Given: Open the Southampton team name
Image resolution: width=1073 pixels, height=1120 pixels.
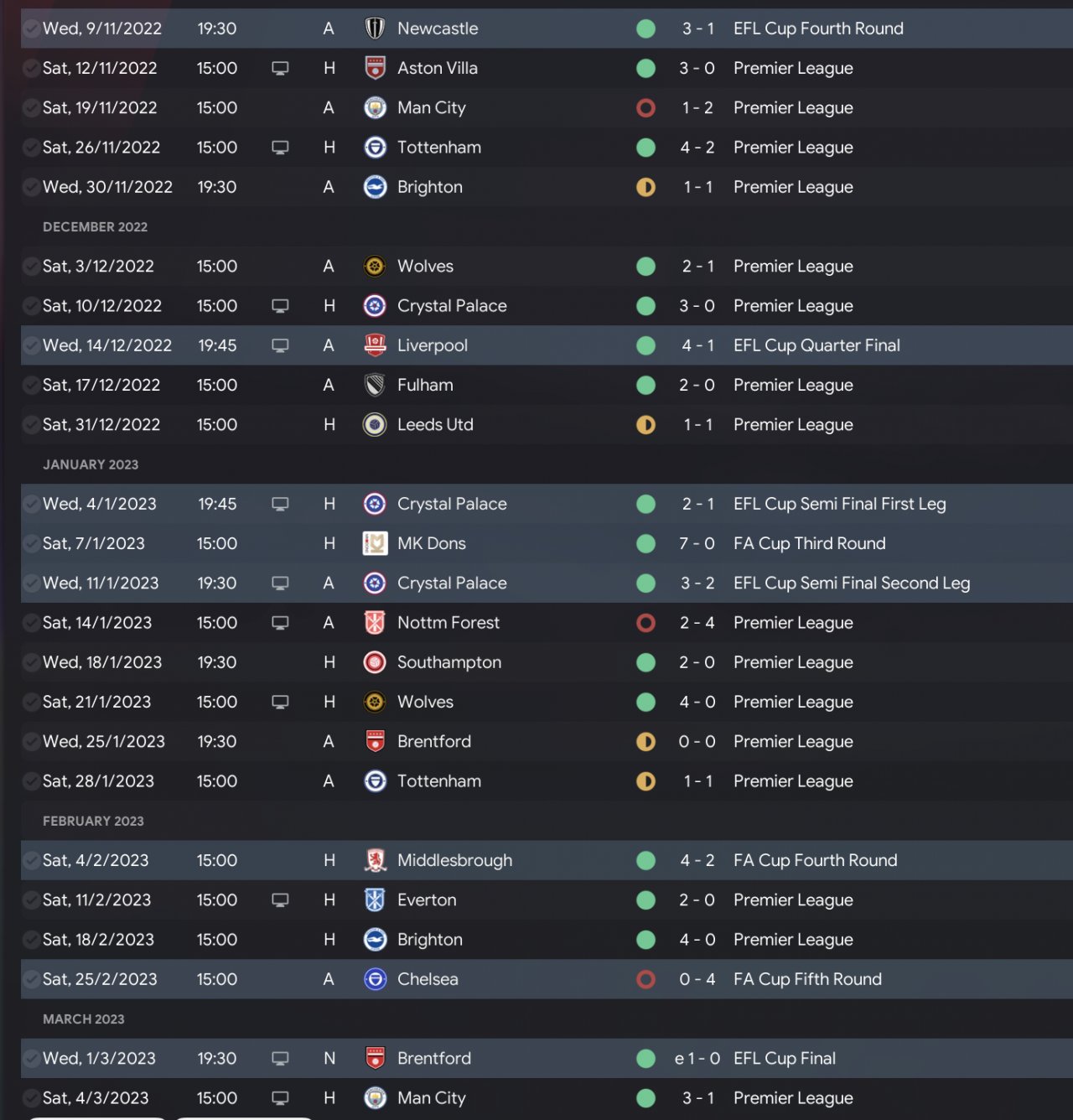Looking at the screenshot, I should point(448,662).
